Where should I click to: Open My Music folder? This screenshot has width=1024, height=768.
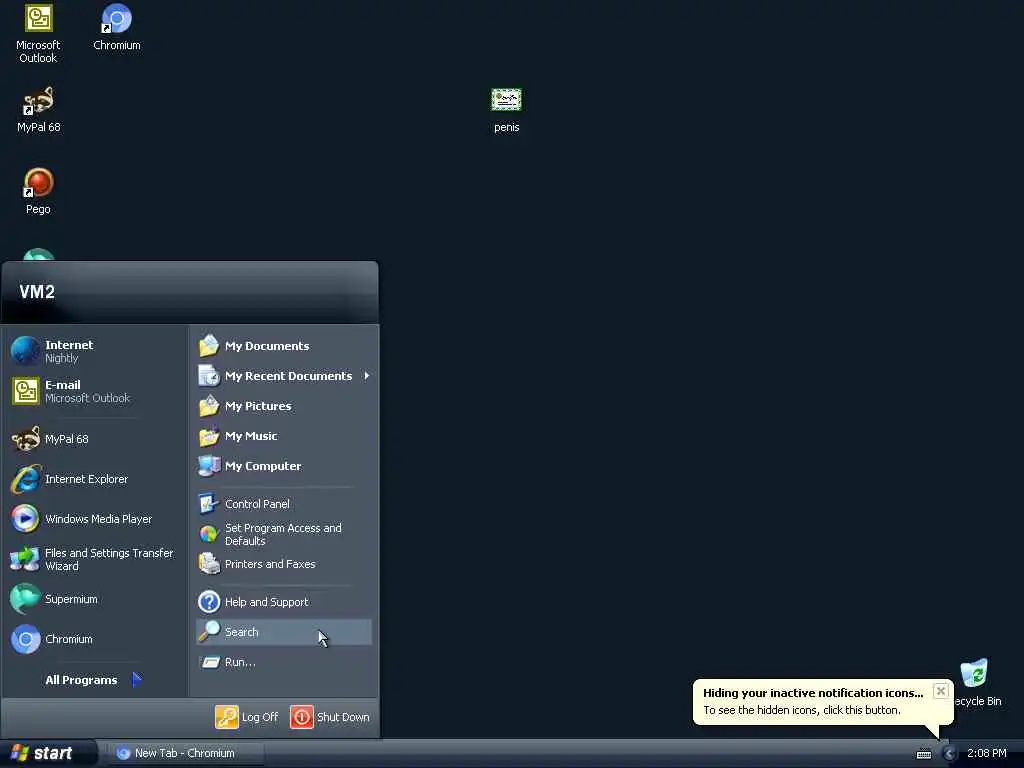click(283, 436)
